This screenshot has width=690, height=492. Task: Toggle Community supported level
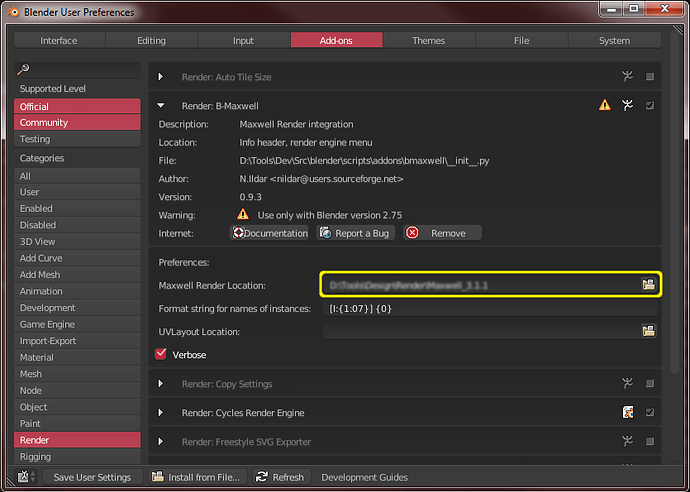coord(77,122)
